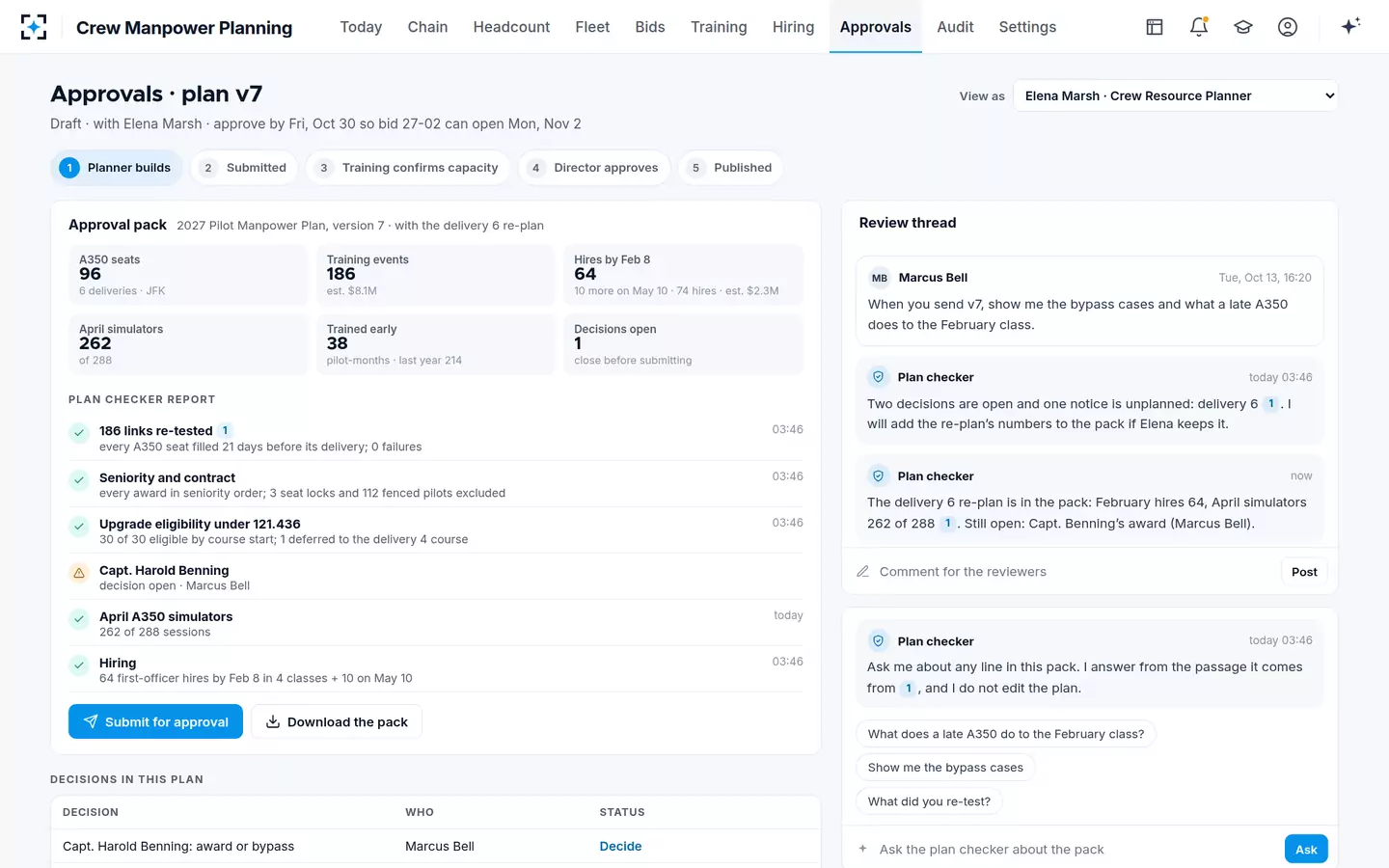1389x868 pixels.
Task: Choose the late A350 February class suggestion
Action: 1006,734
